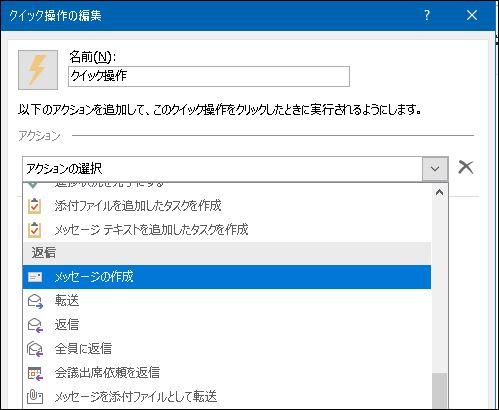Click the reply-all envelope icon
The height and width of the screenshot is (410, 499).
pos(35,349)
